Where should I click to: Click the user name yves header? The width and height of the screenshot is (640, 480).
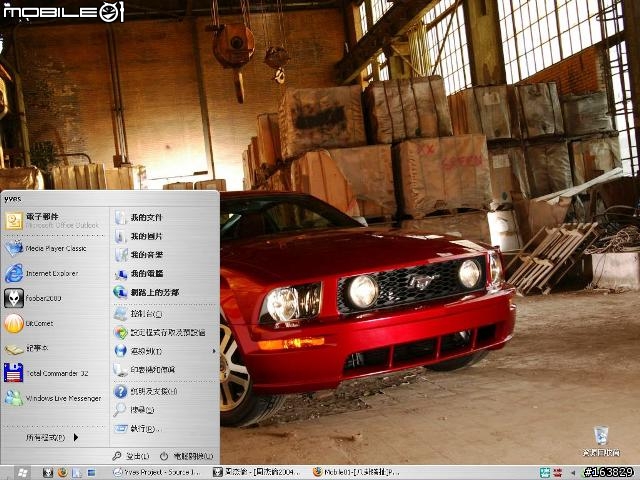point(13,199)
